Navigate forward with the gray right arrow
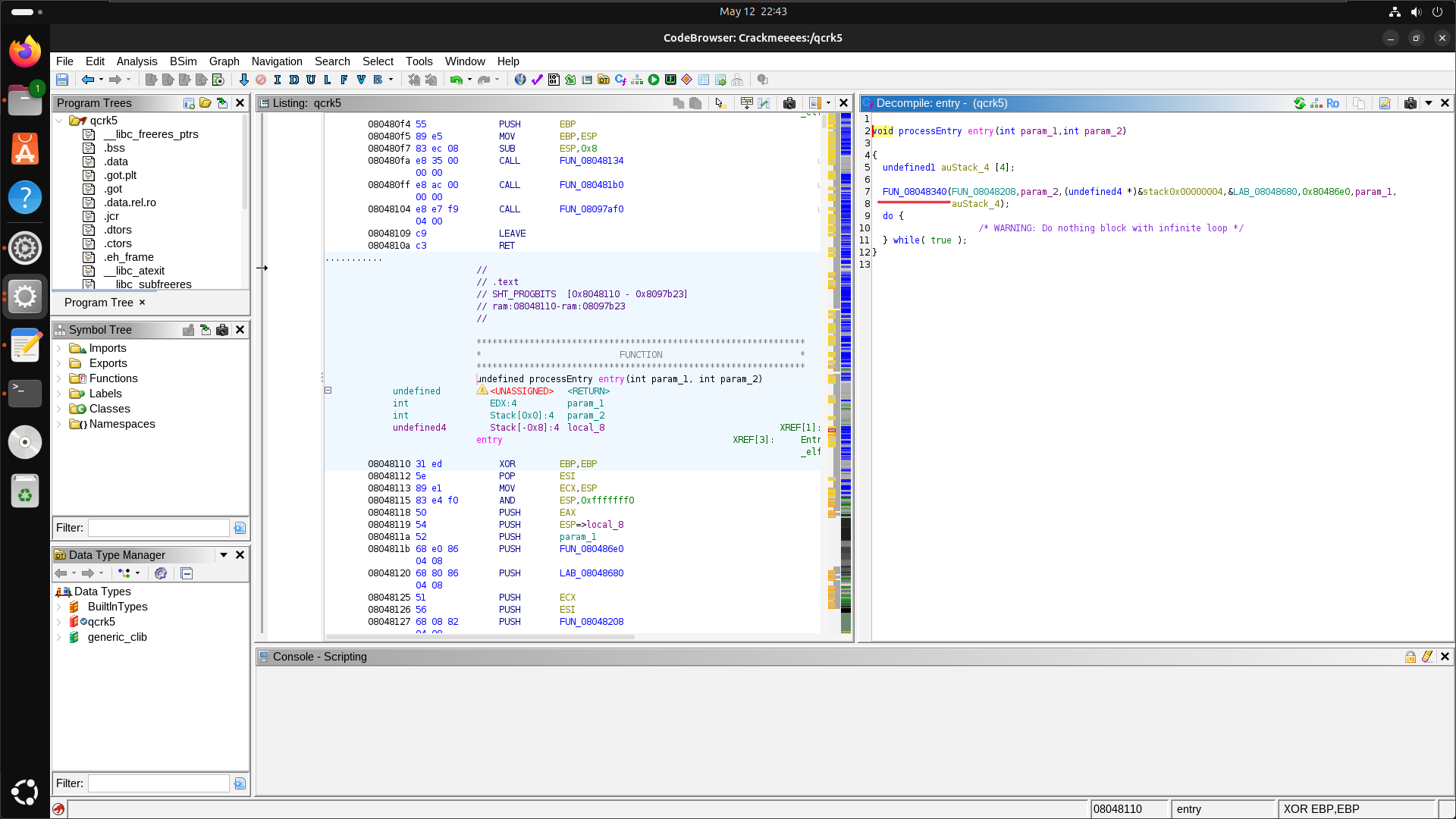 click(x=115, y=80)
